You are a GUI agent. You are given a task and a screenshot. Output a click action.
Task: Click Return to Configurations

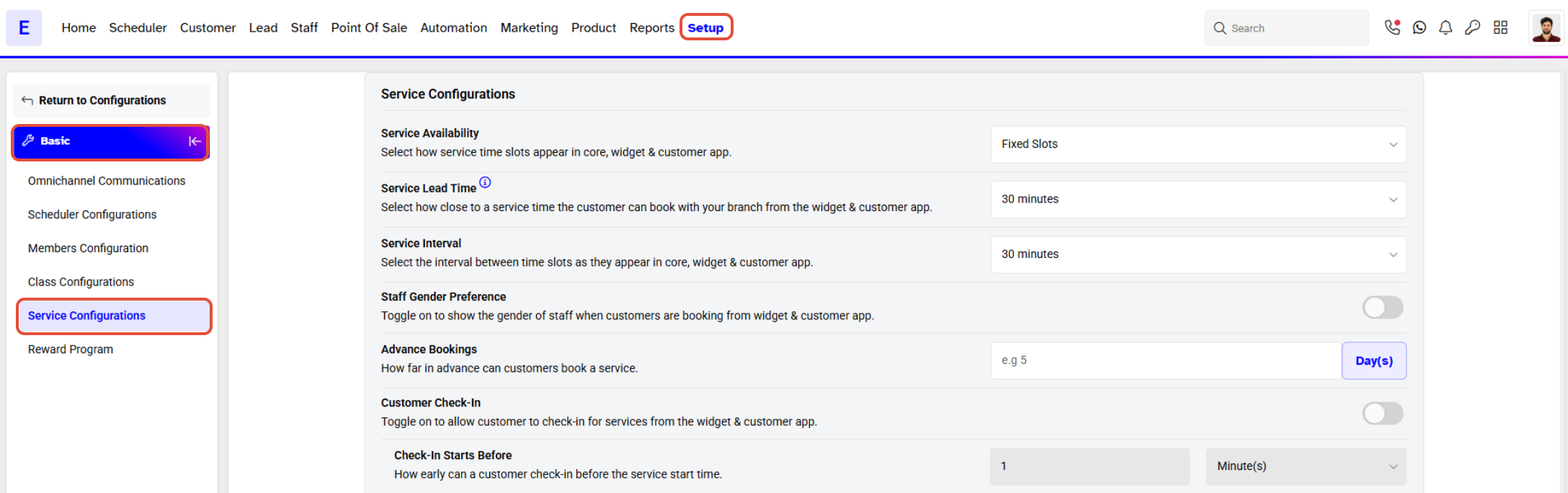112,101
